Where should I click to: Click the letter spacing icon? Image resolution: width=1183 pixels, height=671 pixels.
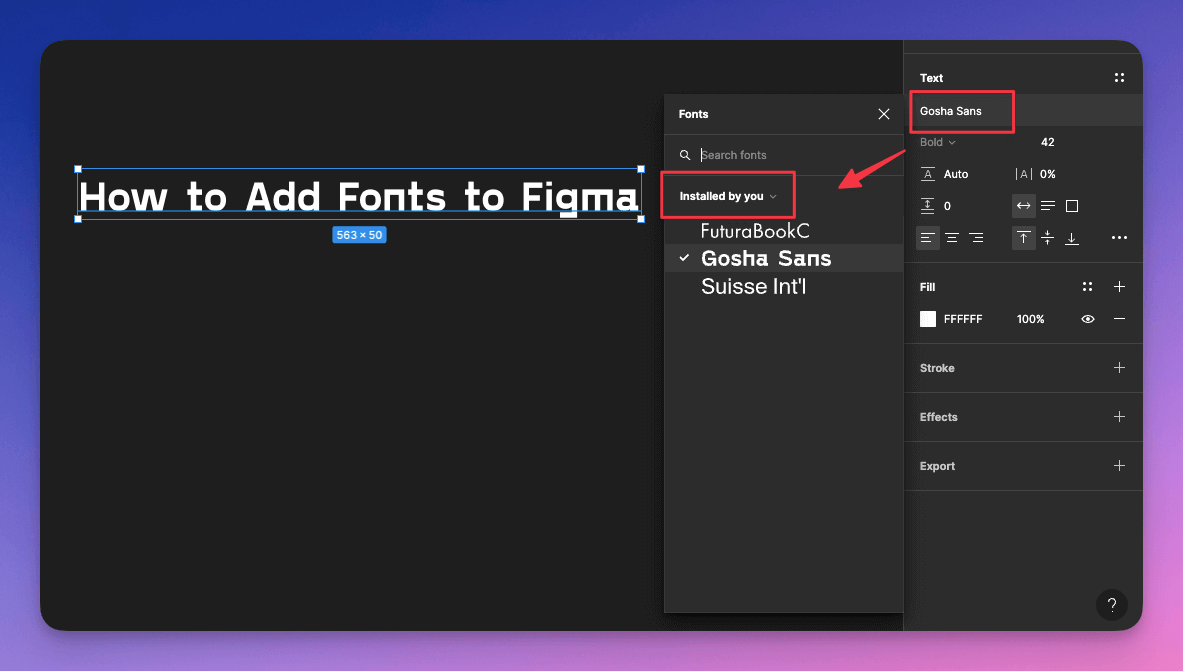[x=1023, y=174]
